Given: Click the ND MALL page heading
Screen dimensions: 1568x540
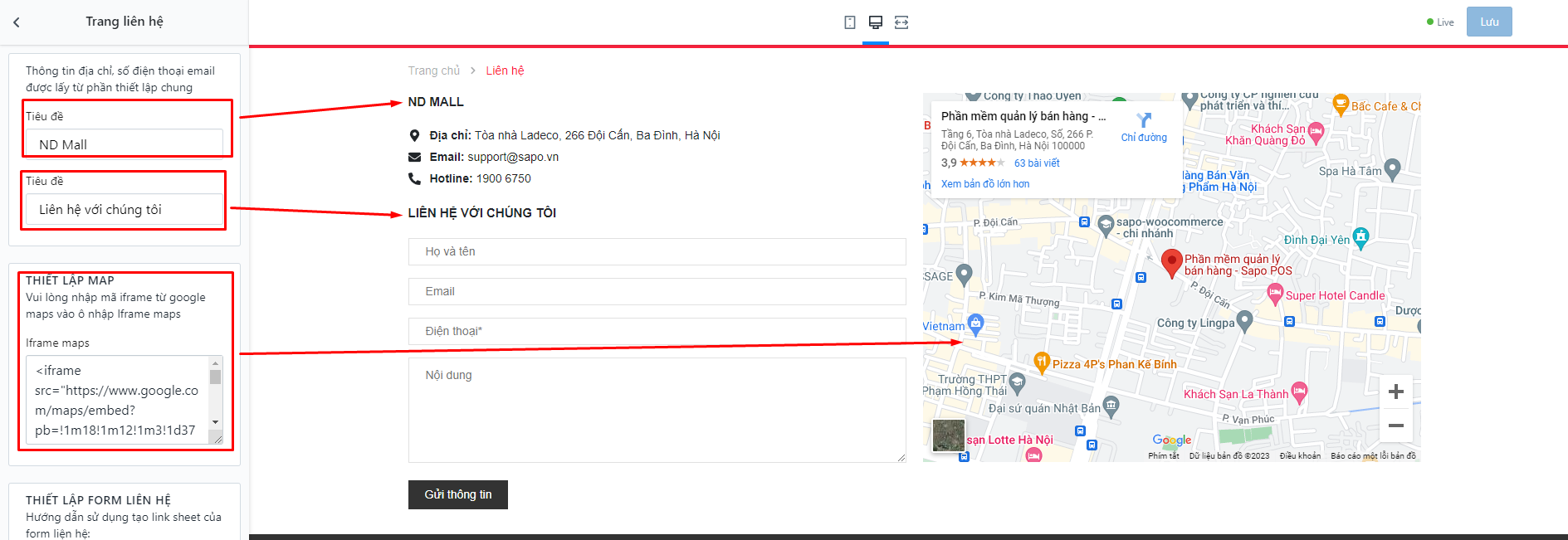Looking at the screenshot, I should (x=436, y=102).
